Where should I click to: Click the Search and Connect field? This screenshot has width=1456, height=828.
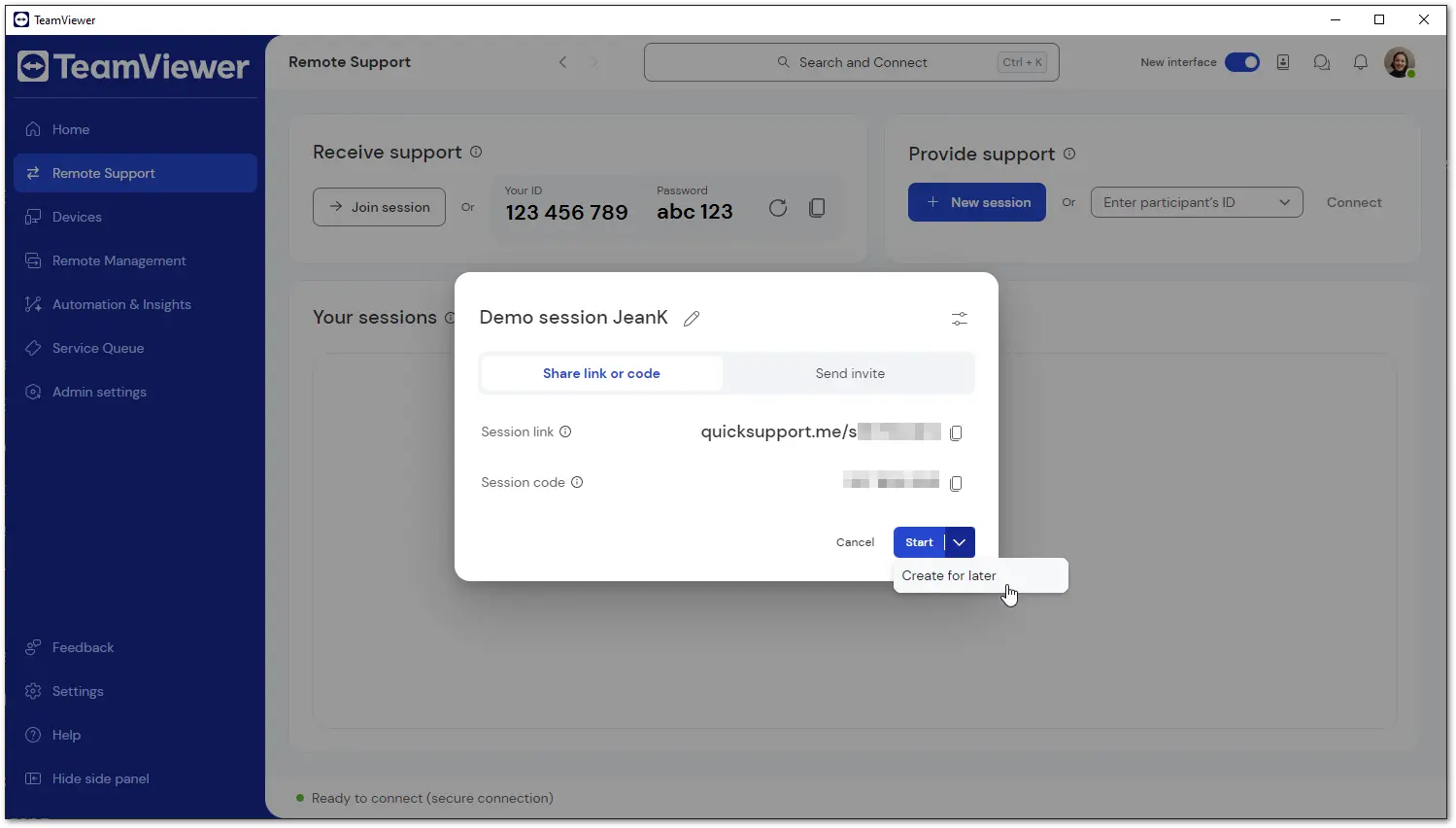(x=852, y=62)
